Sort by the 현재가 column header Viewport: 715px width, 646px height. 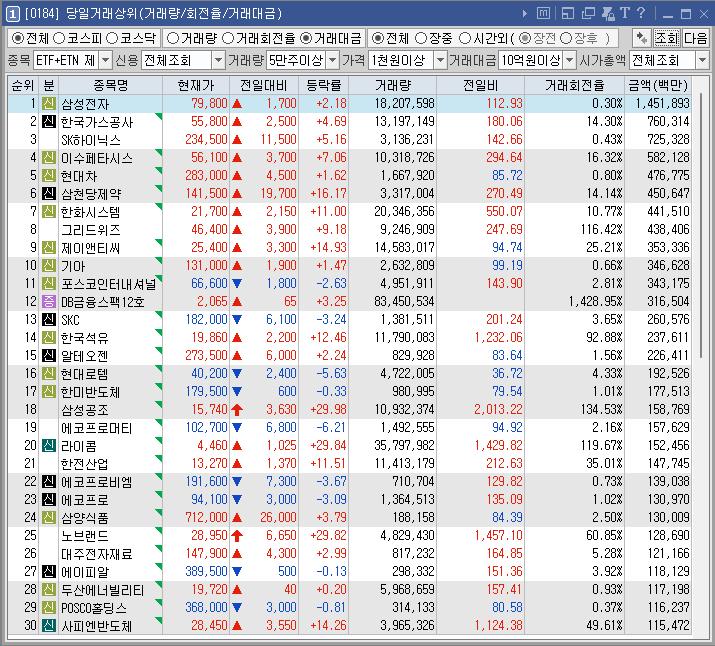(x=196, y=85)
